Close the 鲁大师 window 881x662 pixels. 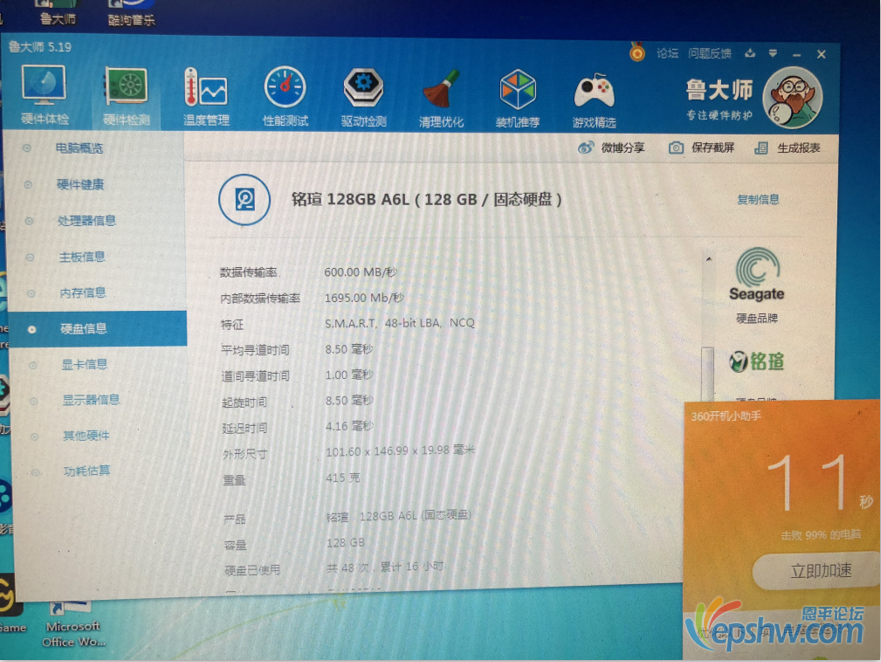(x=821, y=55)
